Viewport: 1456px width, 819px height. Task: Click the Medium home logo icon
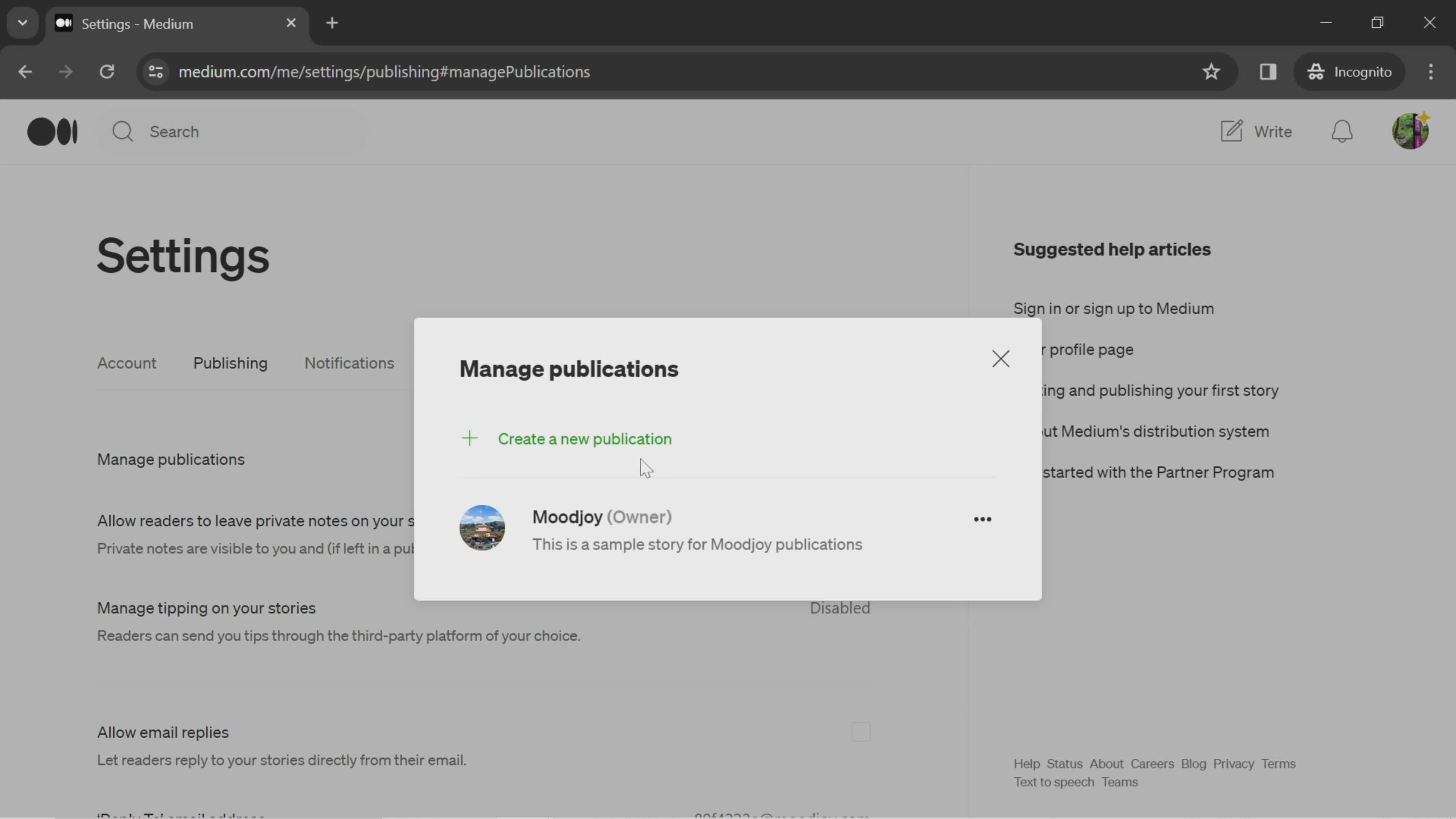click(52, 131)
